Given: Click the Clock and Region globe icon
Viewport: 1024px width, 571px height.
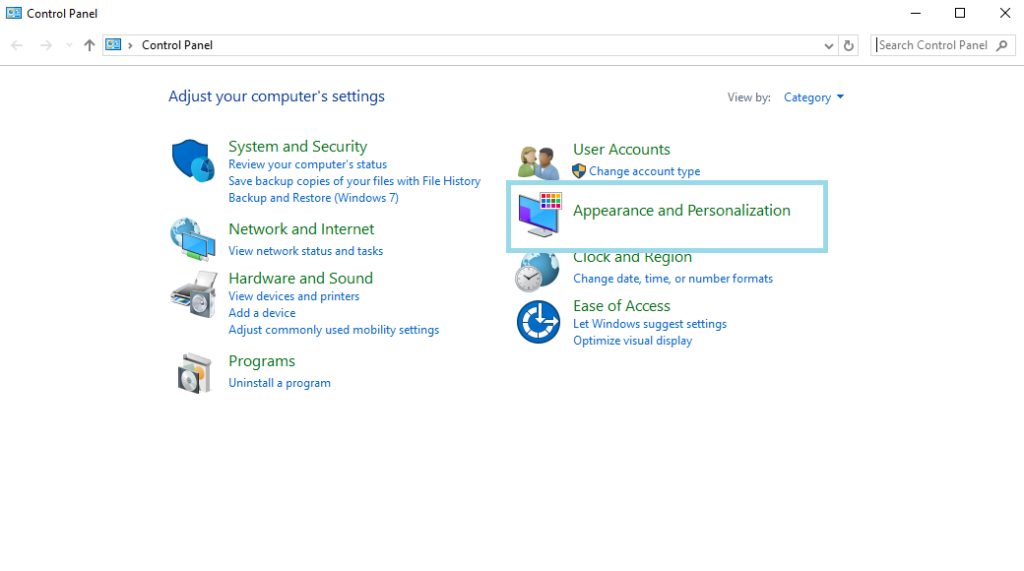Looking at the screenshot, I should pos(537,272).
